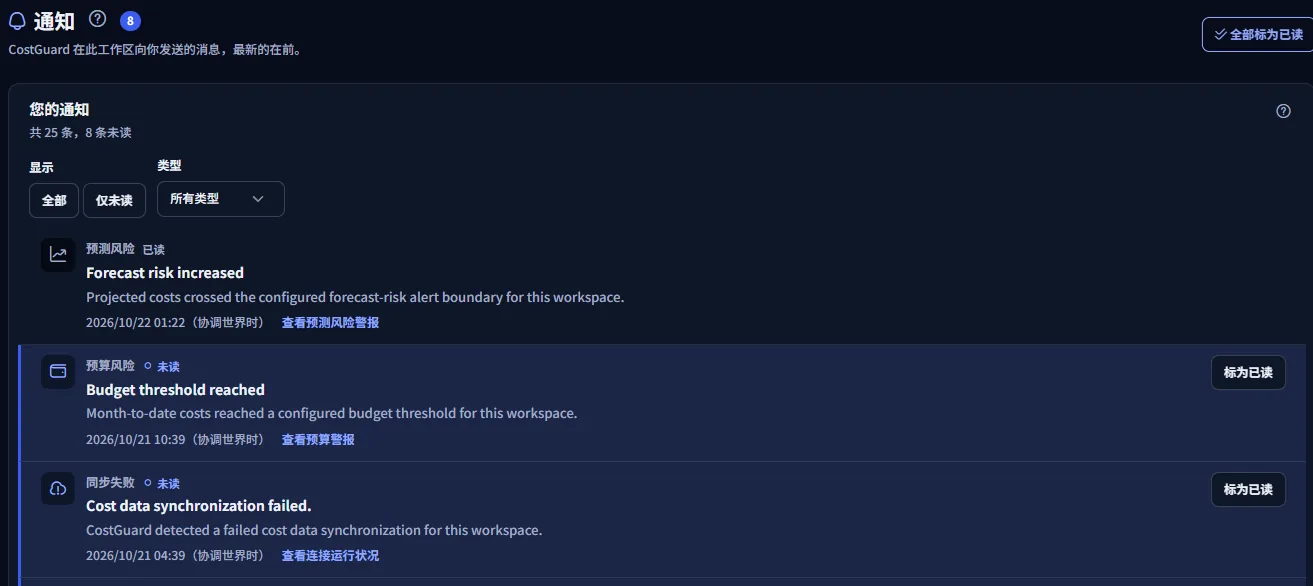This screenshot has width=1313, height=586.
Task: Open the 查看预测风险警报 link
Action: click(330, 323)
